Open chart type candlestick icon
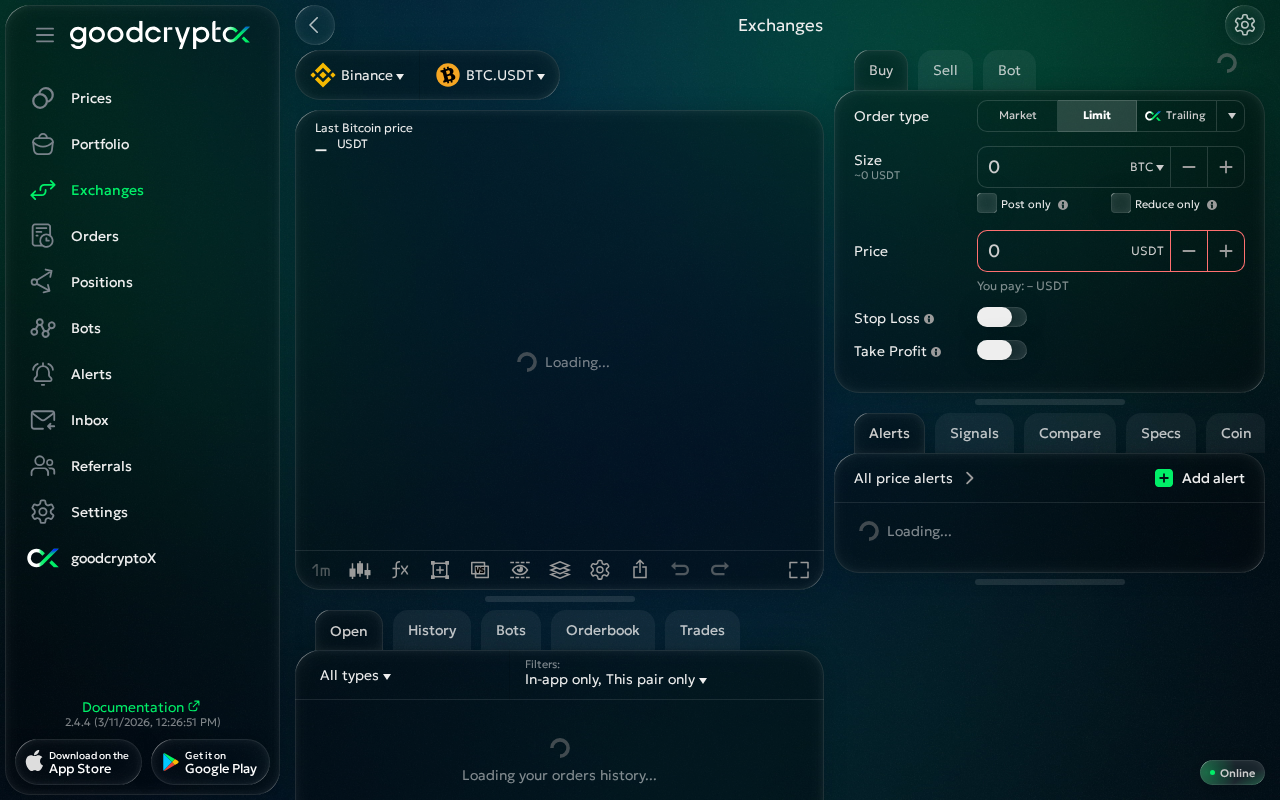1280x800 pixels. pyautogui.click(x=360, y=570)
